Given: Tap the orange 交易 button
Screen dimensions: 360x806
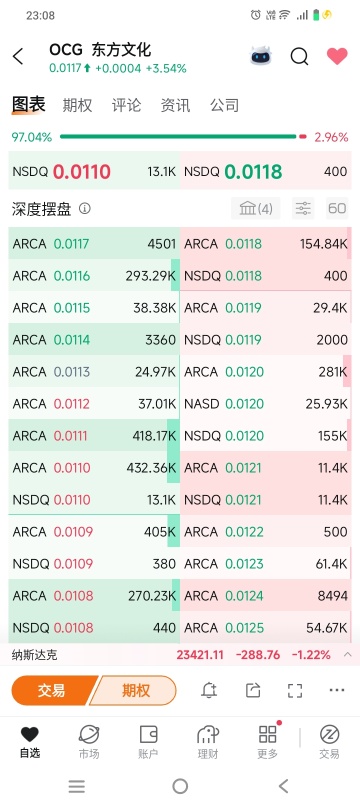Looking at the screenshot, I should [x=54, y=690].
